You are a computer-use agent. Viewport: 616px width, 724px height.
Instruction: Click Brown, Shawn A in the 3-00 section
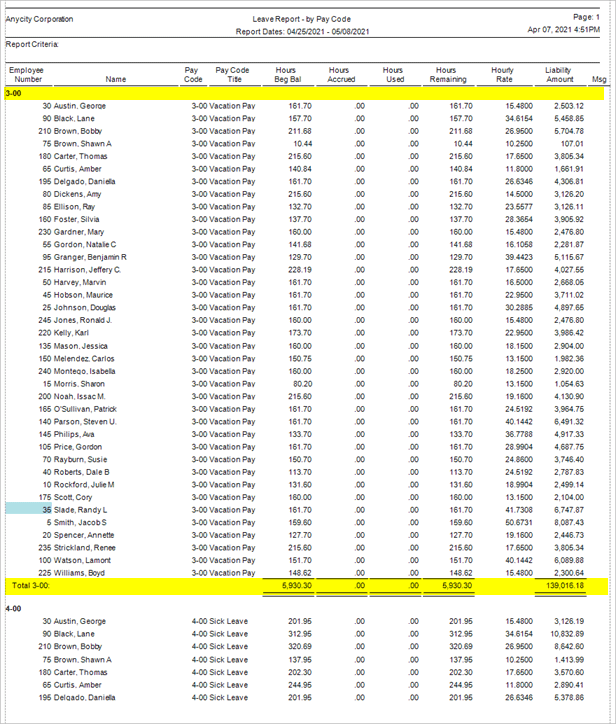(82, 144)
